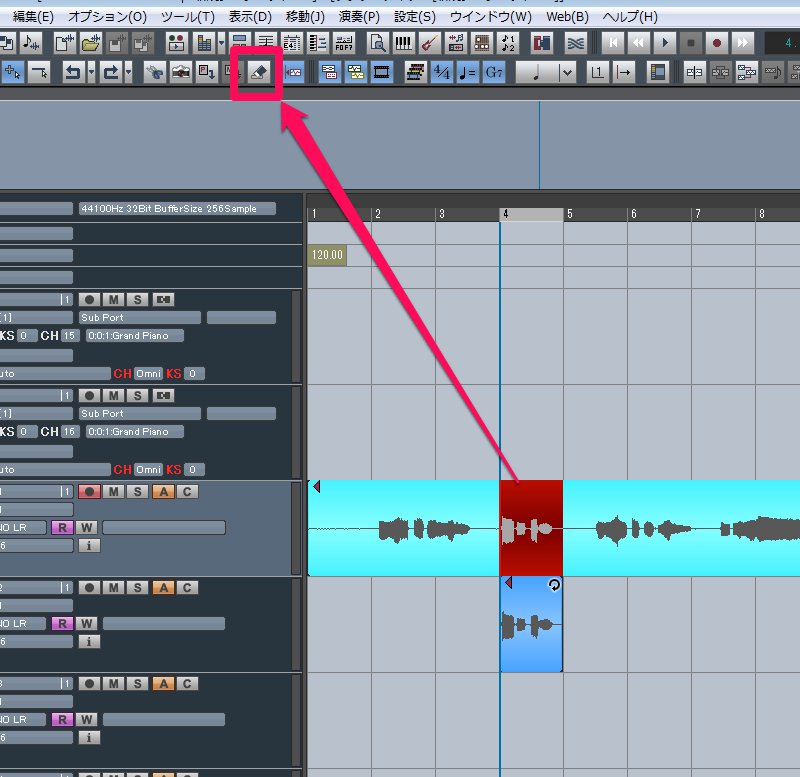Open the redo history dropdown arrow
The image size is (800, 777).
[129, 72]
